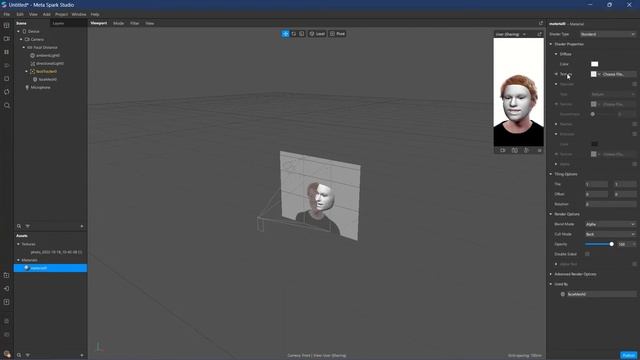Open the viewport Filter option
Screen dimensions: 640x360
[135, 23]
